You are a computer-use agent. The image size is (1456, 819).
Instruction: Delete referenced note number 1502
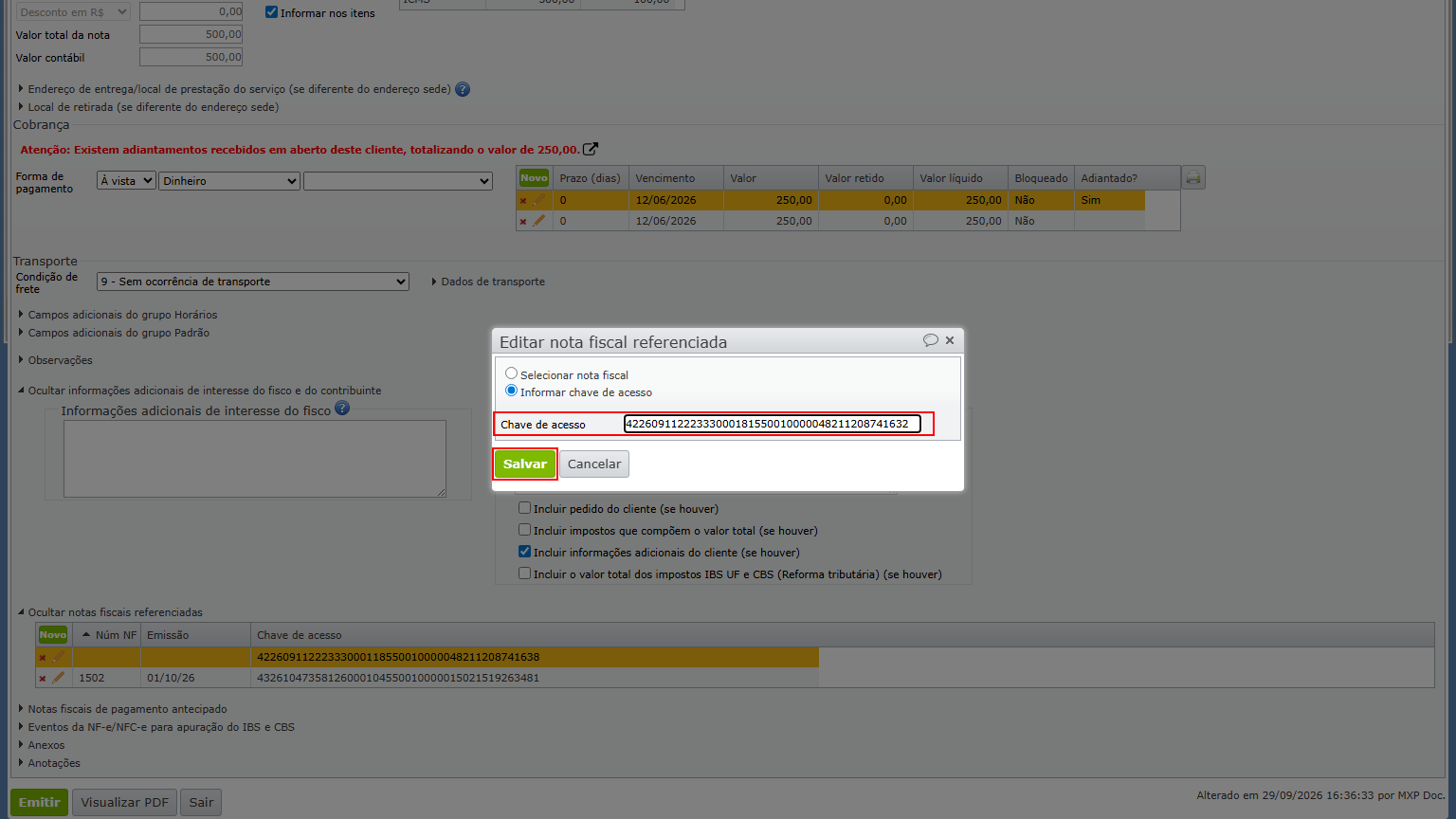pyautogui.click(x=42, y=679)
